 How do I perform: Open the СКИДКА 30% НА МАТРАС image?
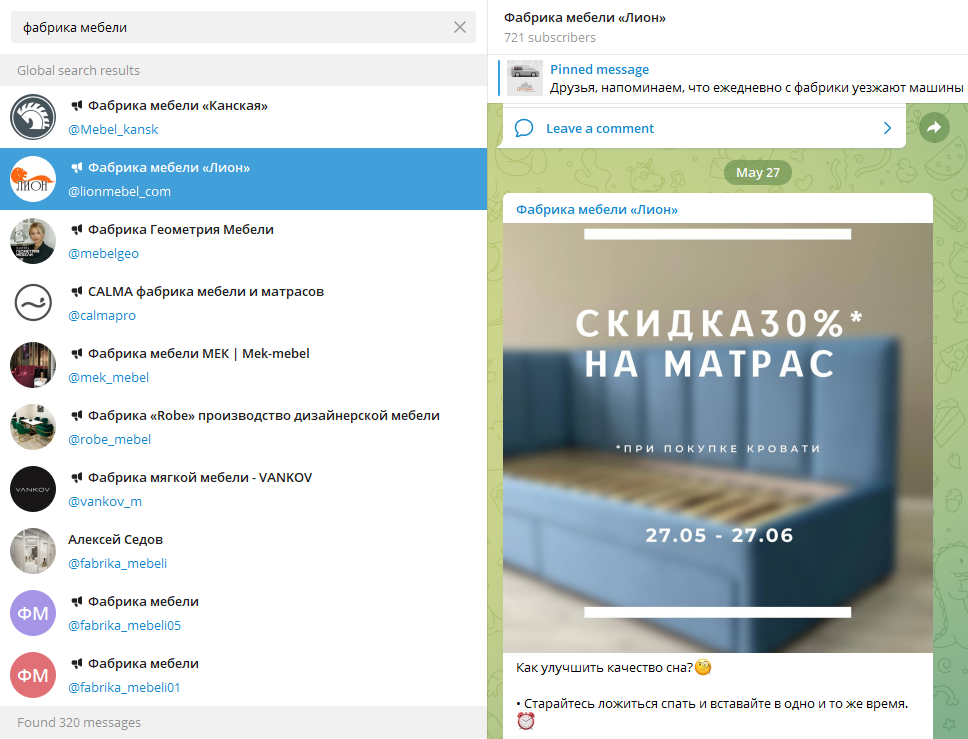[717, 438]
